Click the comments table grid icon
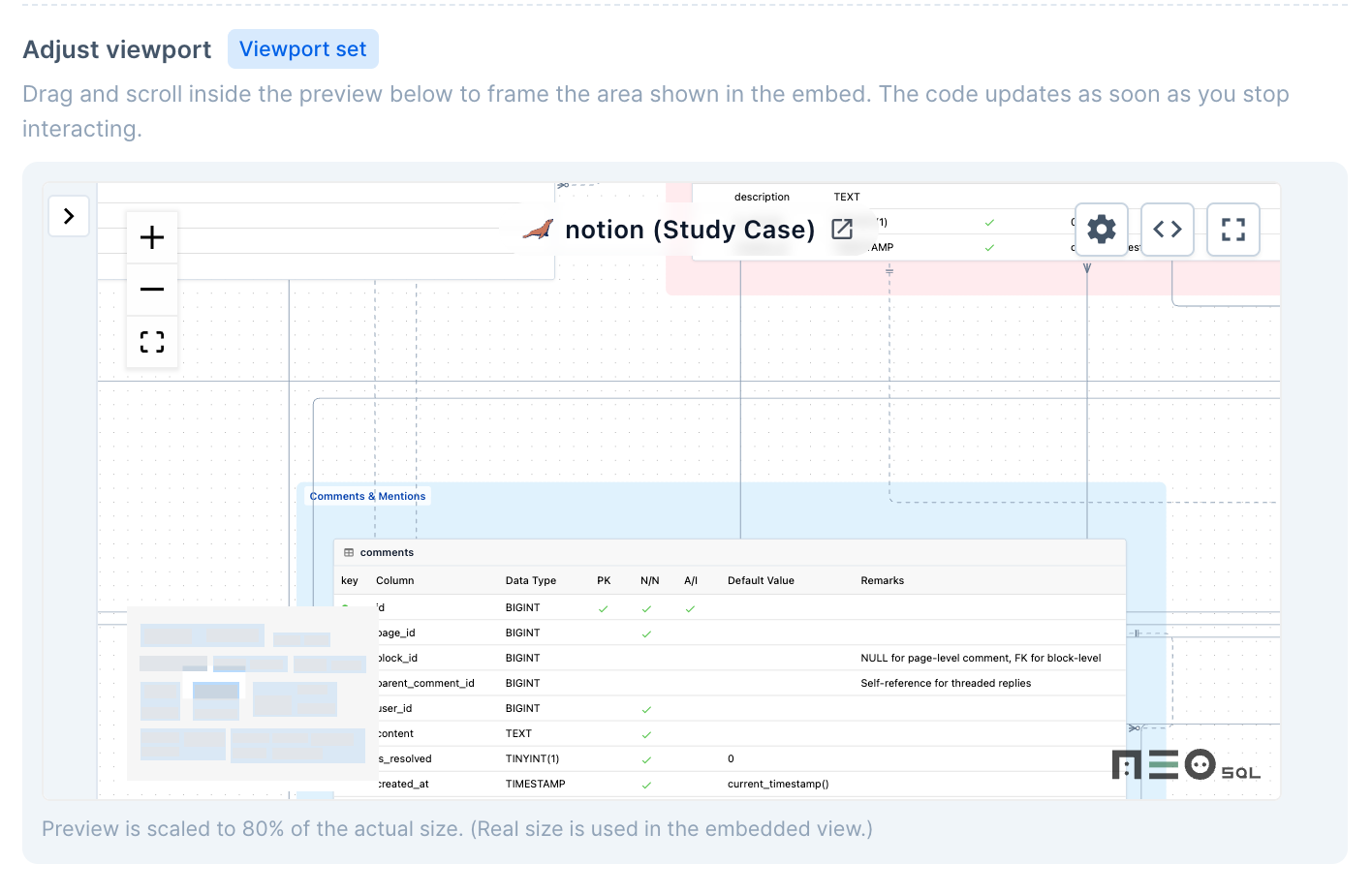Image resolution: width=1372 pixels, height=895 pixels. pyautogui.click(x=349, y=552)
